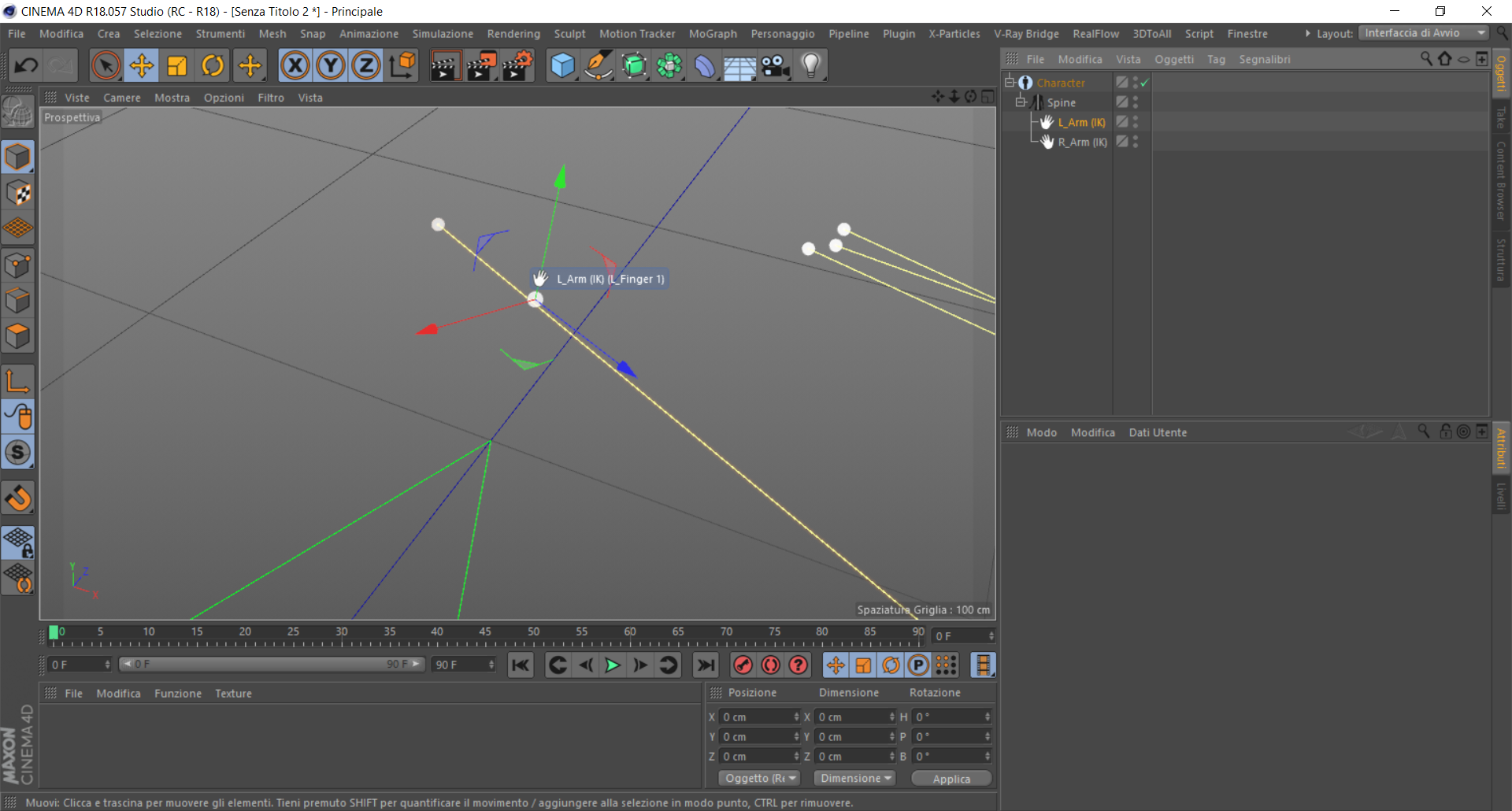Open the Personaggio menu
This screenshot has height=811, width=1512.
(783, 34)
